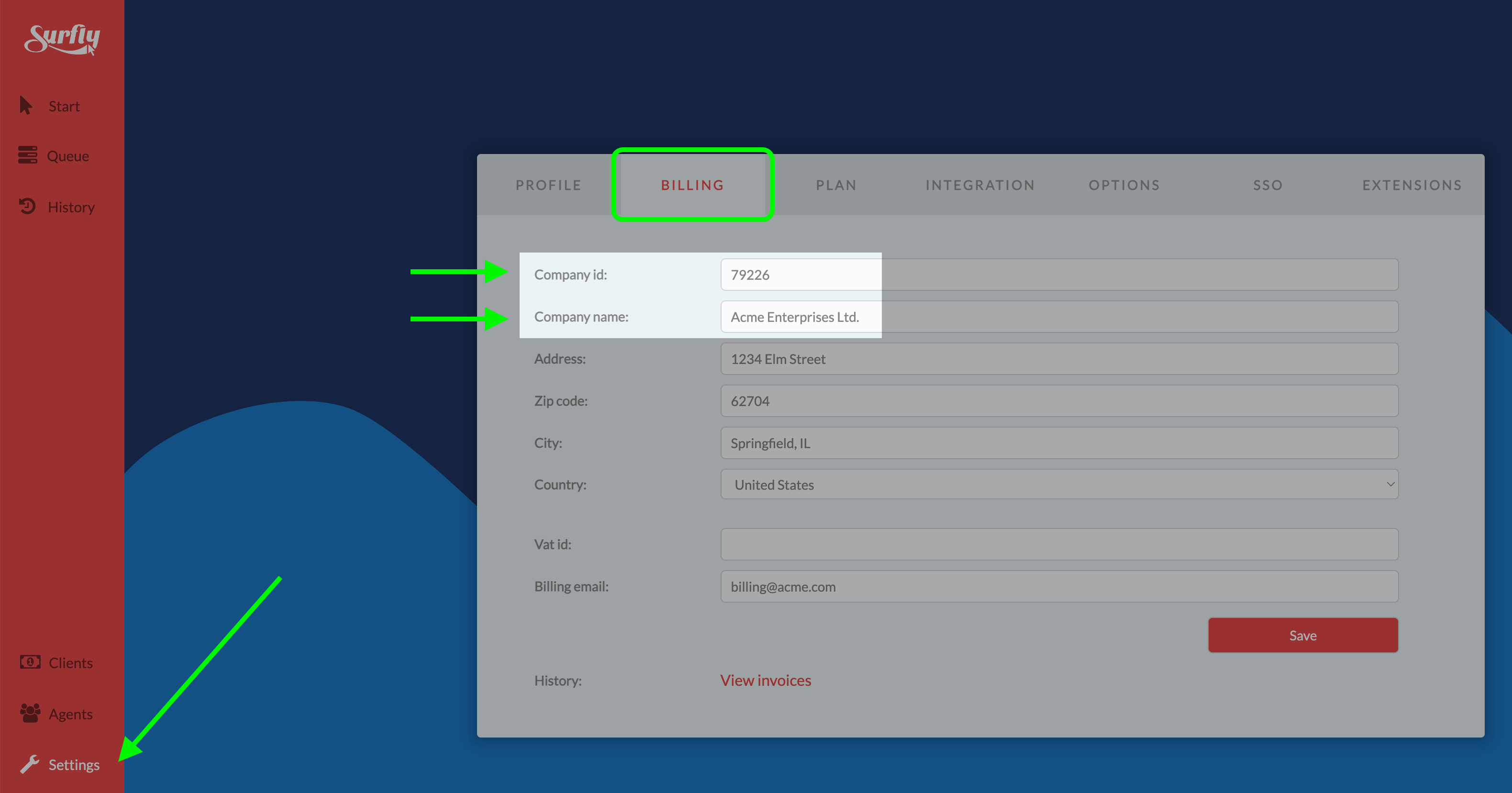This screenshot has width=1512, height=793.
Task: Select the BILLING tab
Action: click(692, 184)
